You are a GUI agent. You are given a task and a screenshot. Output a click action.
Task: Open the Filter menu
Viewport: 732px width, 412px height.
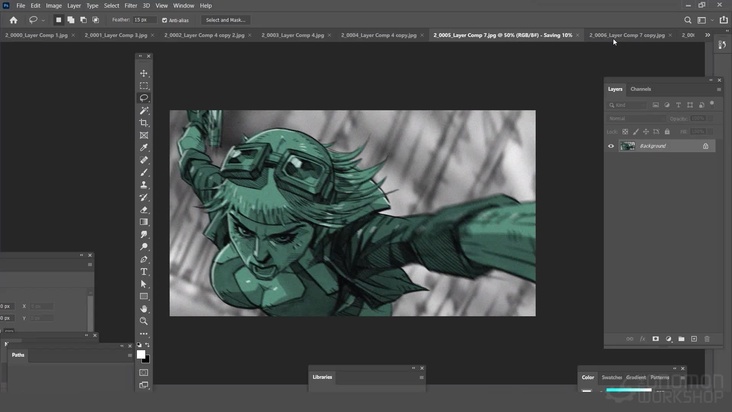tap(131, 6)
